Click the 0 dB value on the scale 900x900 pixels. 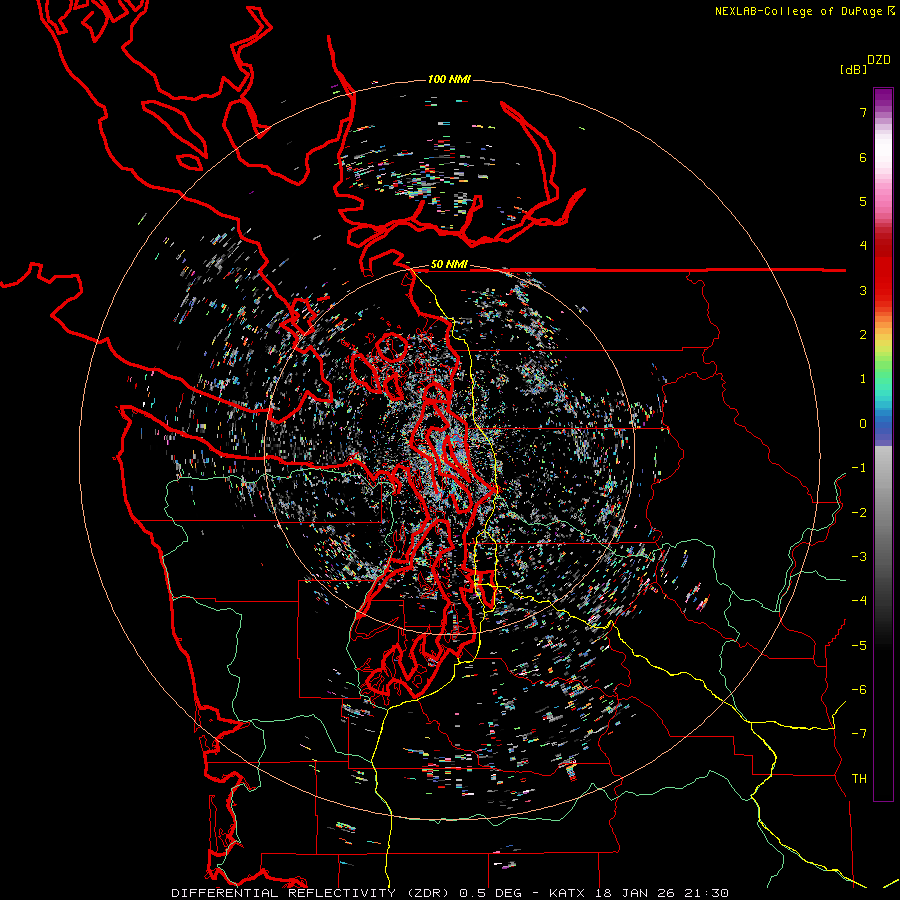pos(863,424)
